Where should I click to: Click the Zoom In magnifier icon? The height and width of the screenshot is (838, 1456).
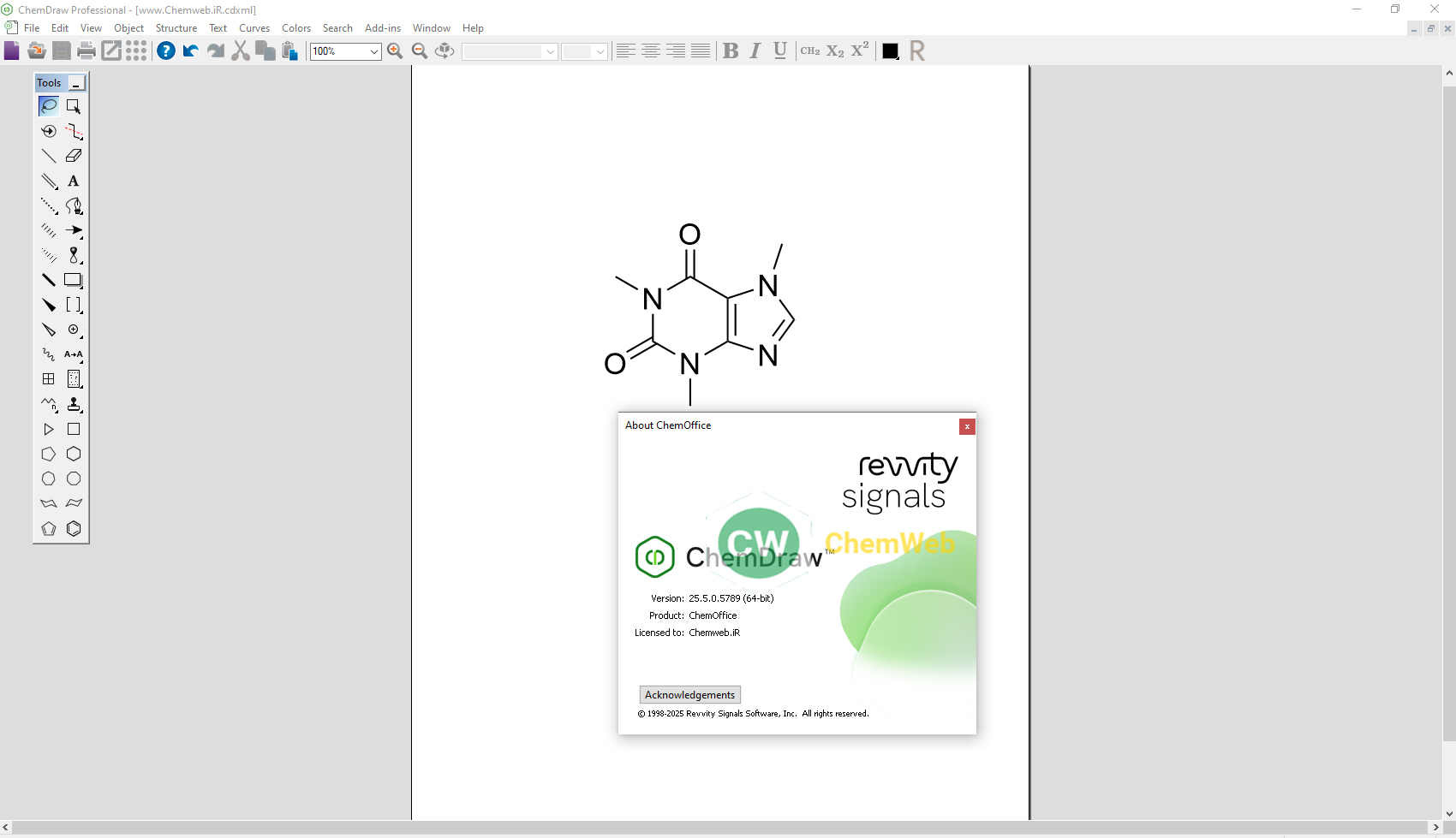click(x=395, y=51)
